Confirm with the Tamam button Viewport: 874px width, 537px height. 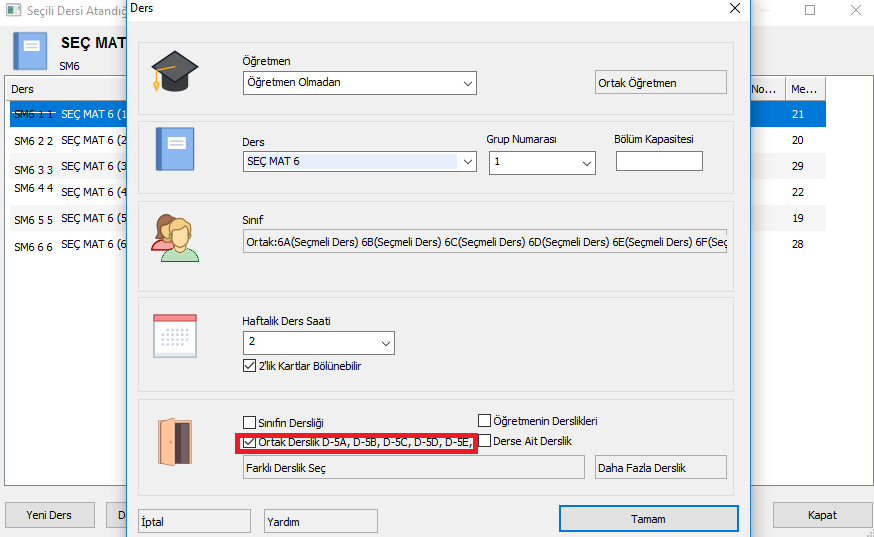(x=649, y=519)
